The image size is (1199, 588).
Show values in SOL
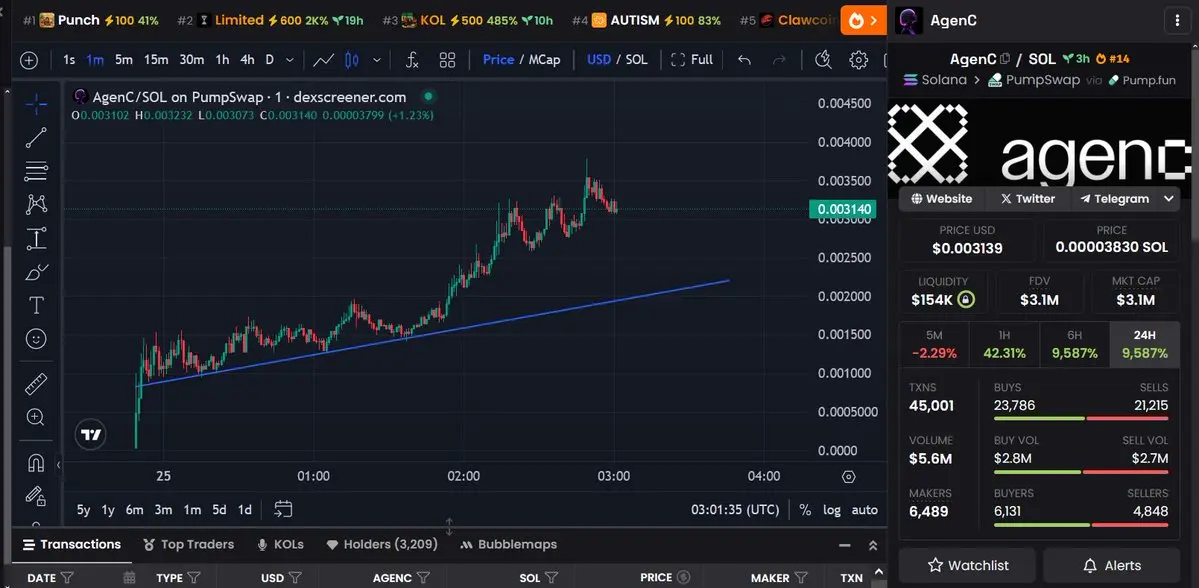tap(636, 60)
